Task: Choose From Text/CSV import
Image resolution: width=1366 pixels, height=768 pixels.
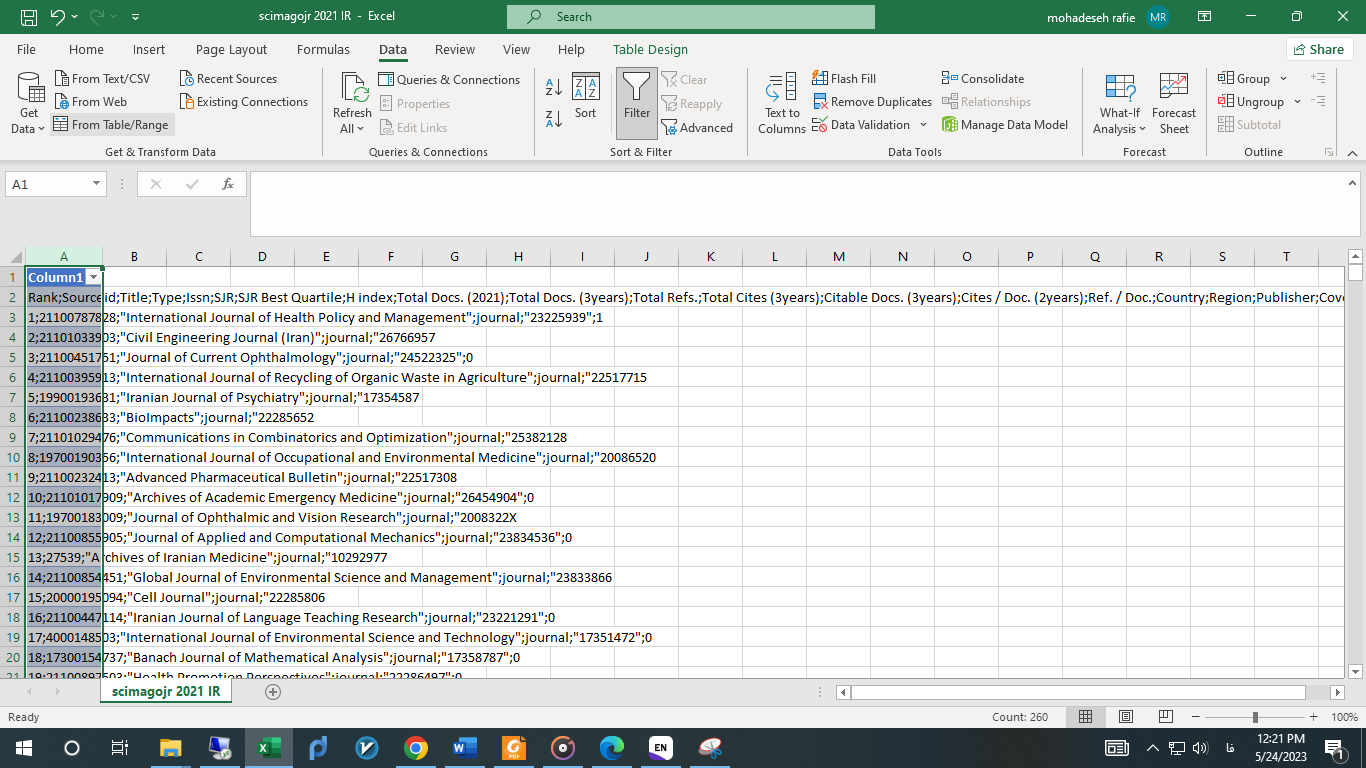Action: [x=102, y=79]
